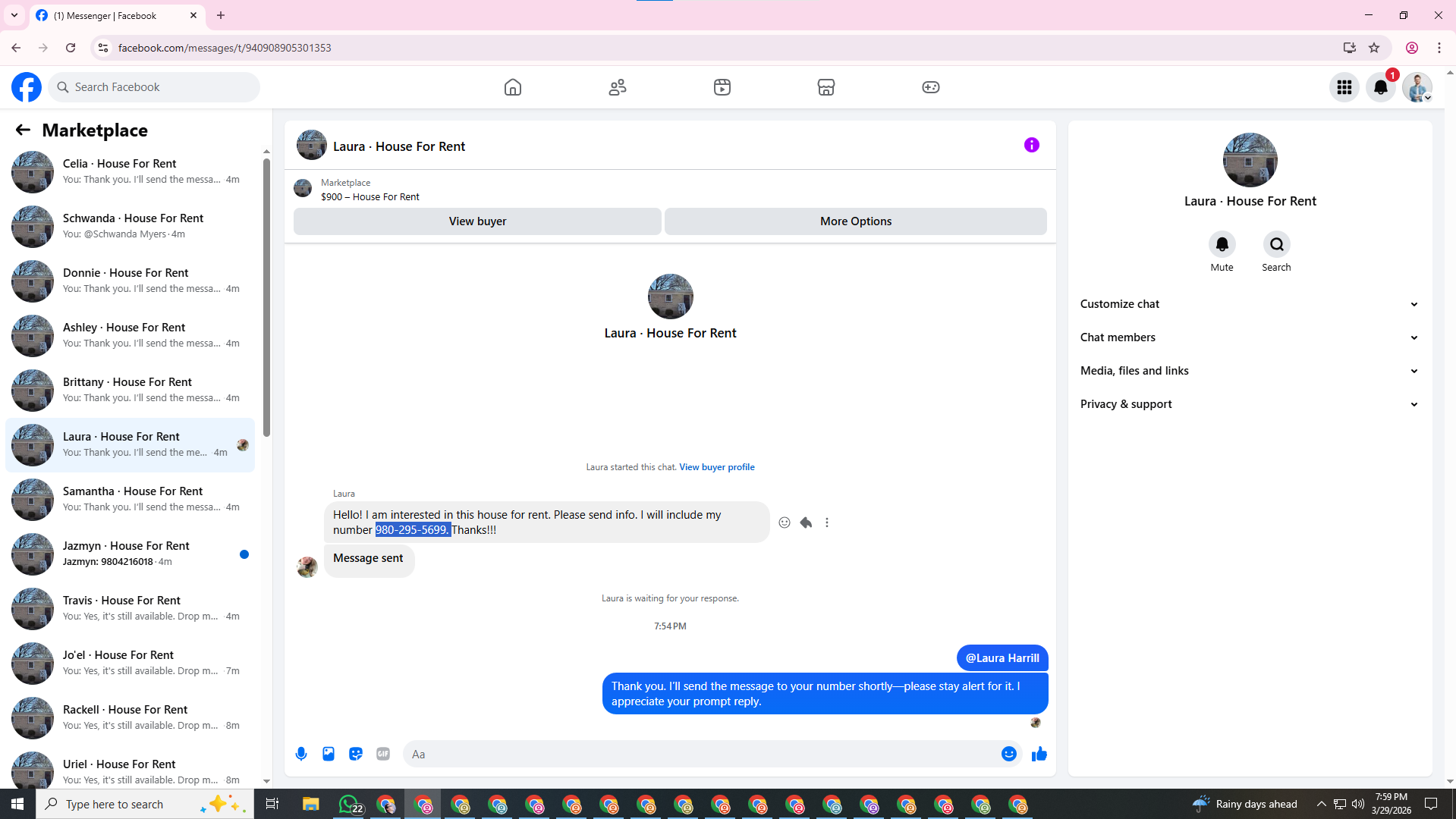The width and height of the screenshot is (1456, 819).
Task: Attach a file or photo icon
Action: pos(329,754)
